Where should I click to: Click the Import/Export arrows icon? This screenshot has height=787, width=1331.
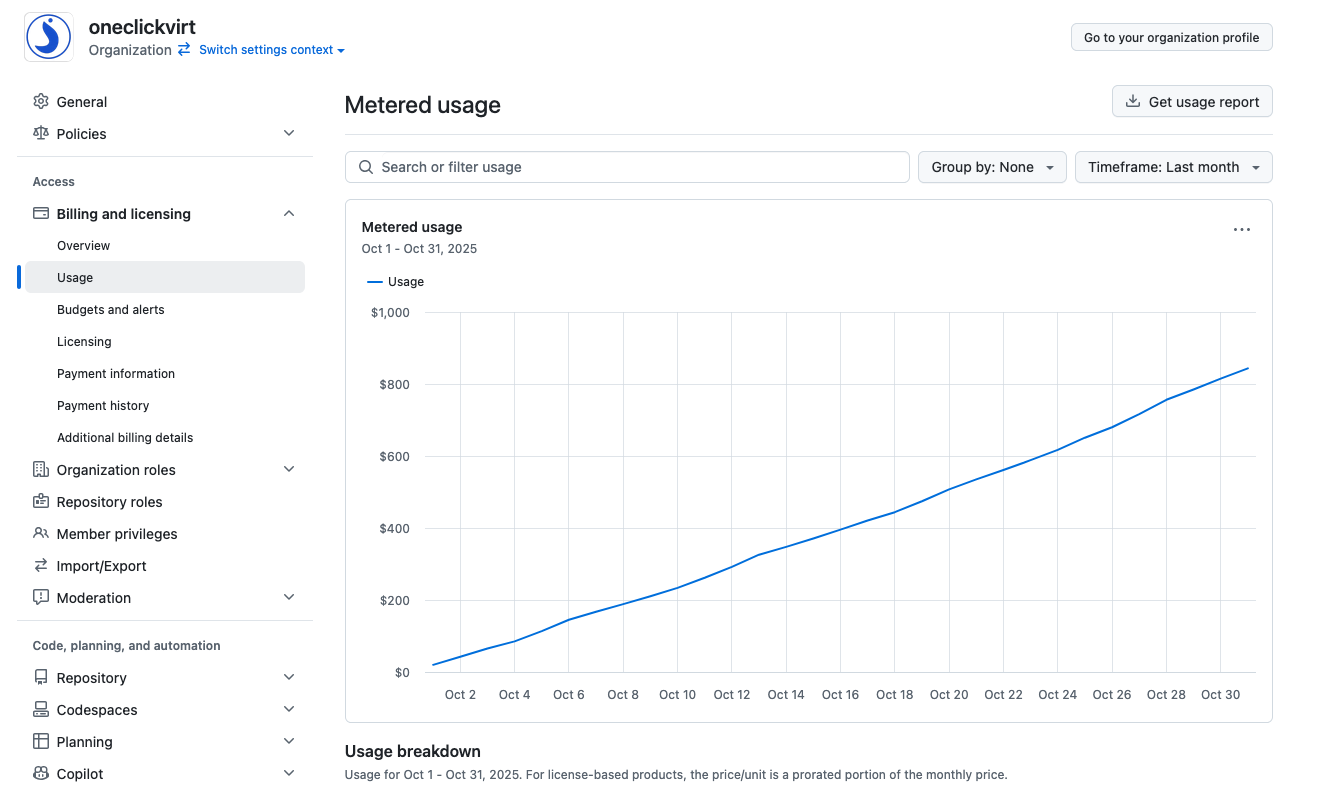tap(41, 566)
